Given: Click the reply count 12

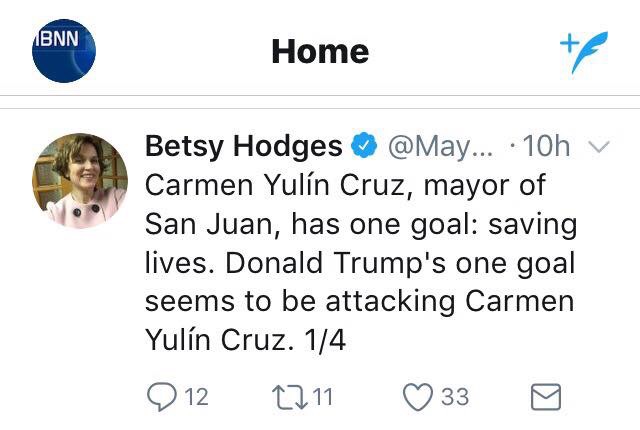Looking at the screenshot, I should point(197,397).
